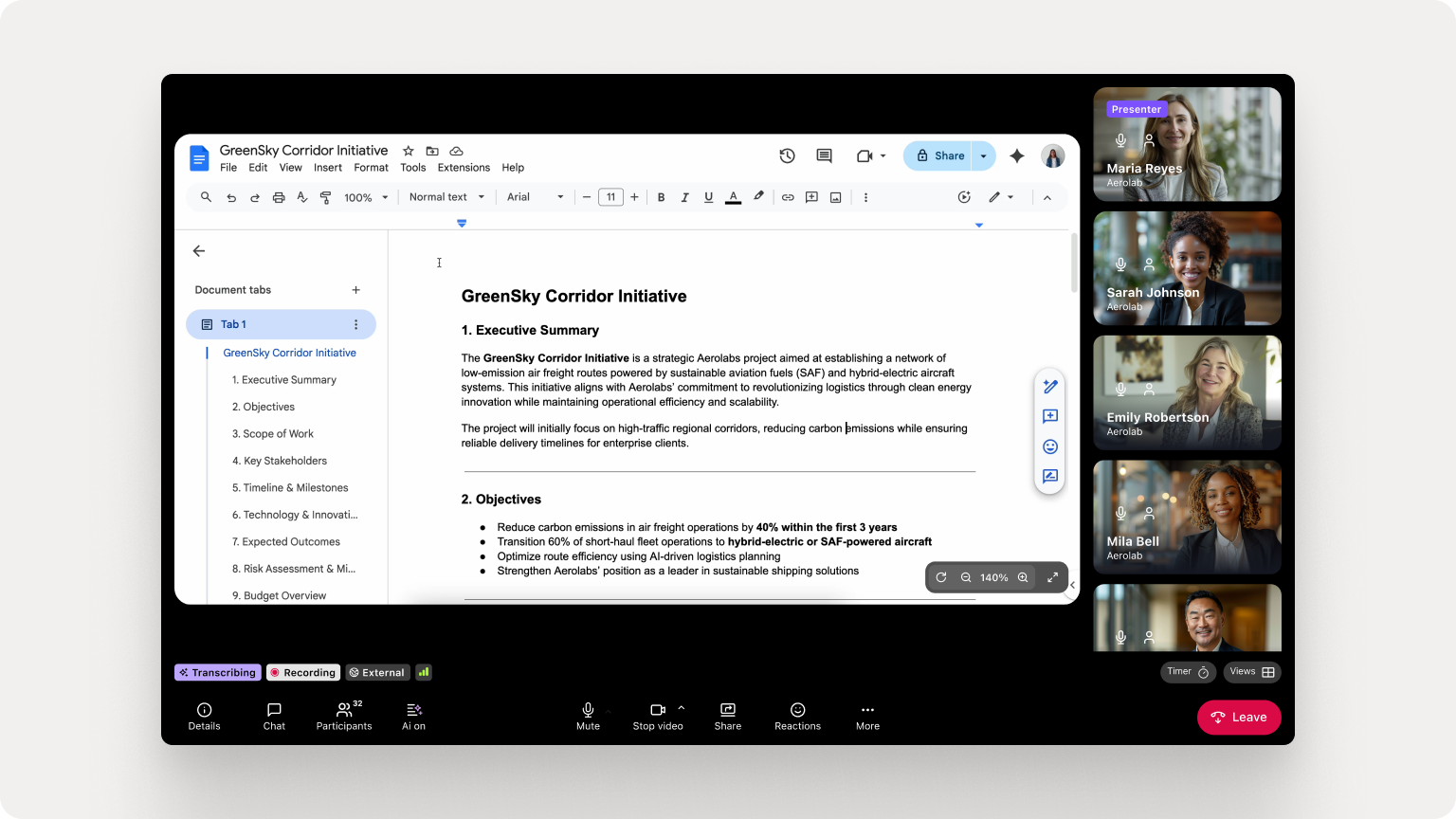Open Arial font dropdown
Screen dimensions: 1456x819
(x=536, y=197)
